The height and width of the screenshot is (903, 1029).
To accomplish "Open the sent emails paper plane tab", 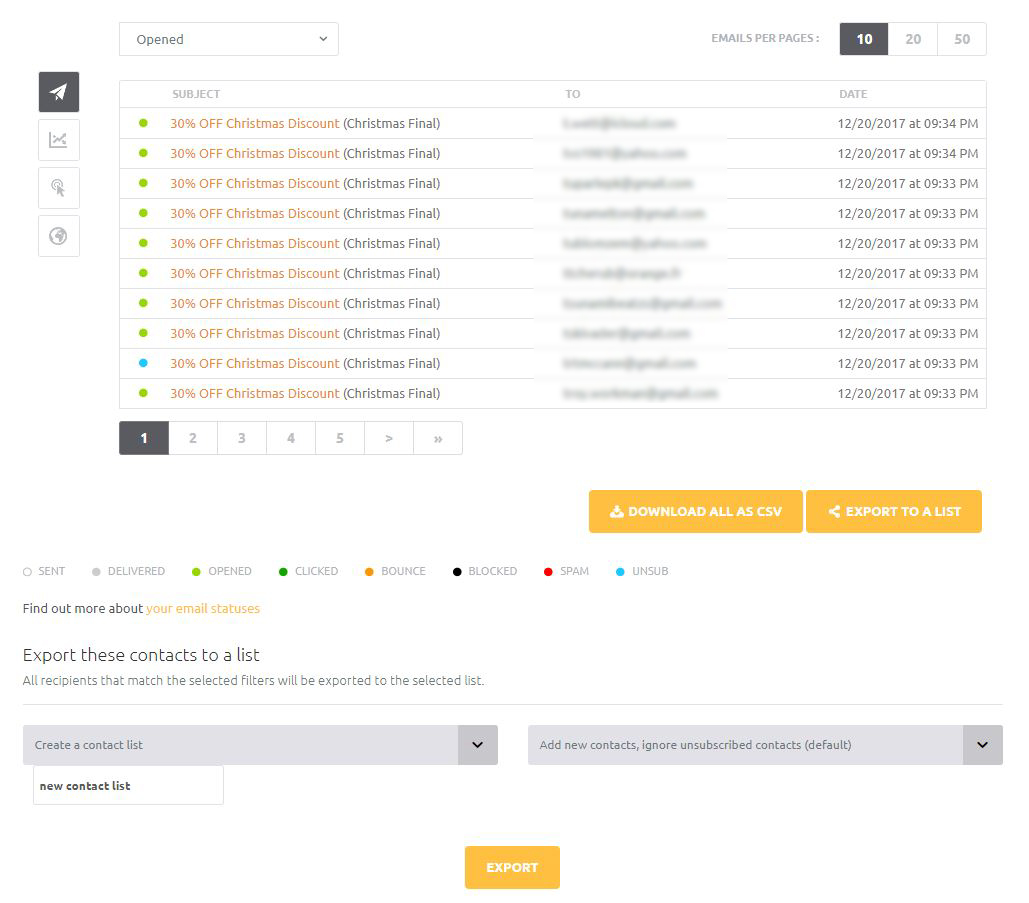I will tap(58, 92).
